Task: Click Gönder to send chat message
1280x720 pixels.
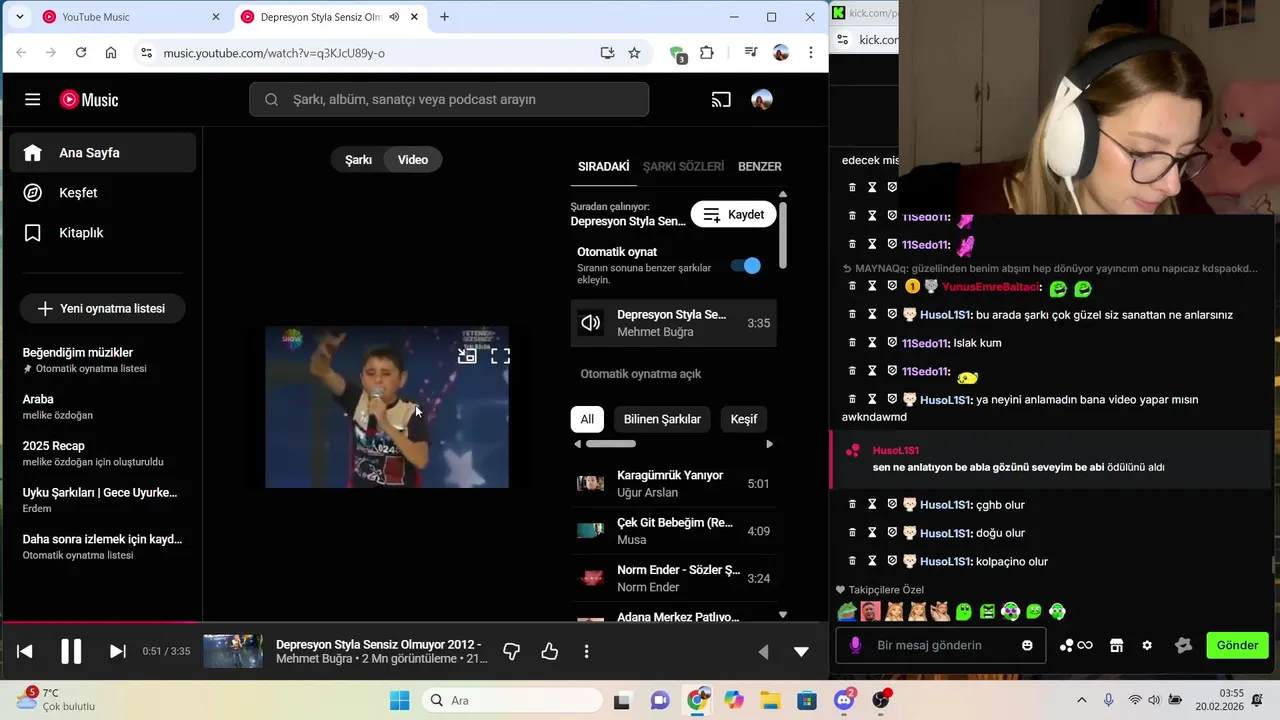Action: (1237, 645)
